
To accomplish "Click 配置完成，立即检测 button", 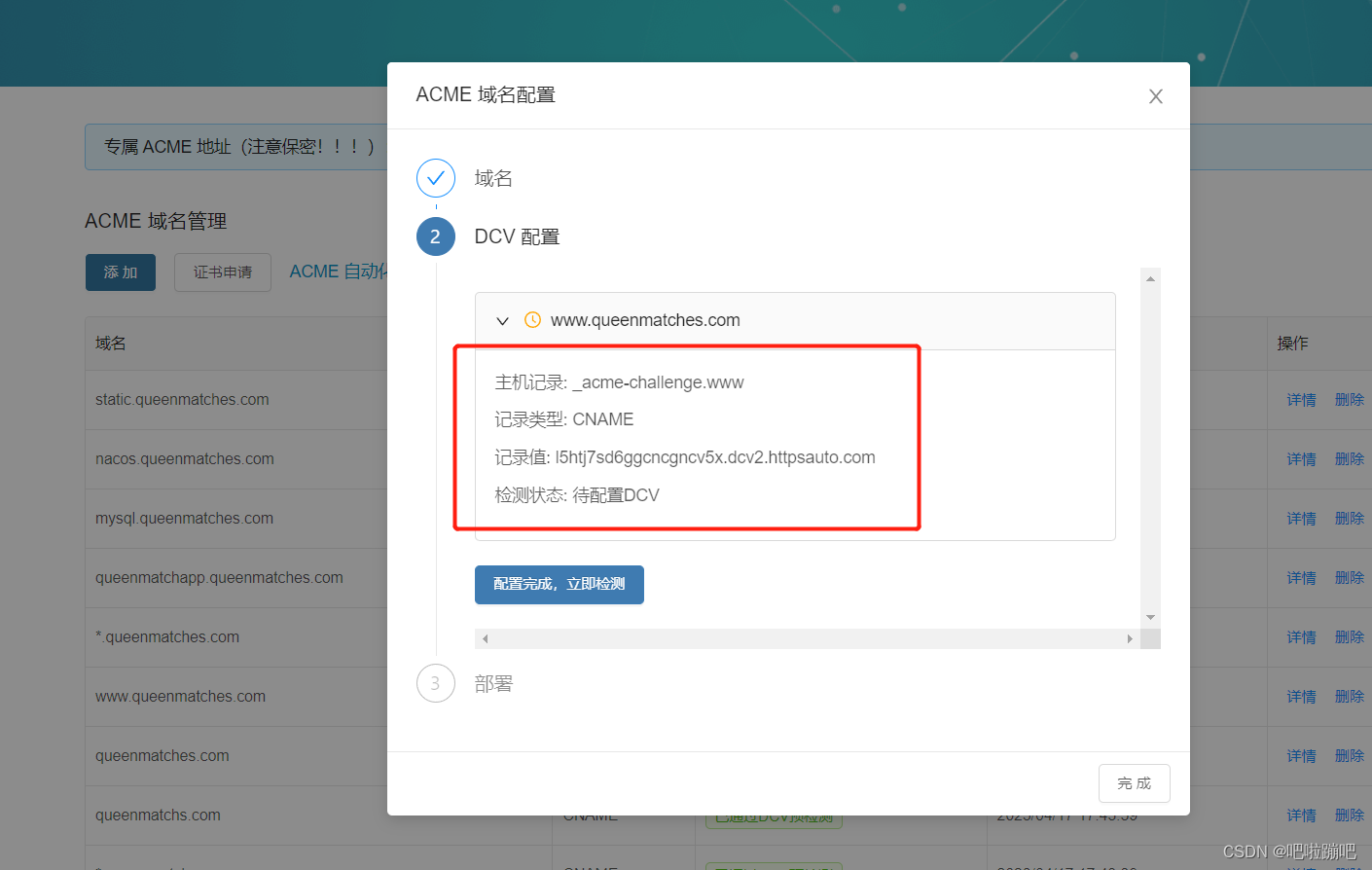I will click(559, 584).
